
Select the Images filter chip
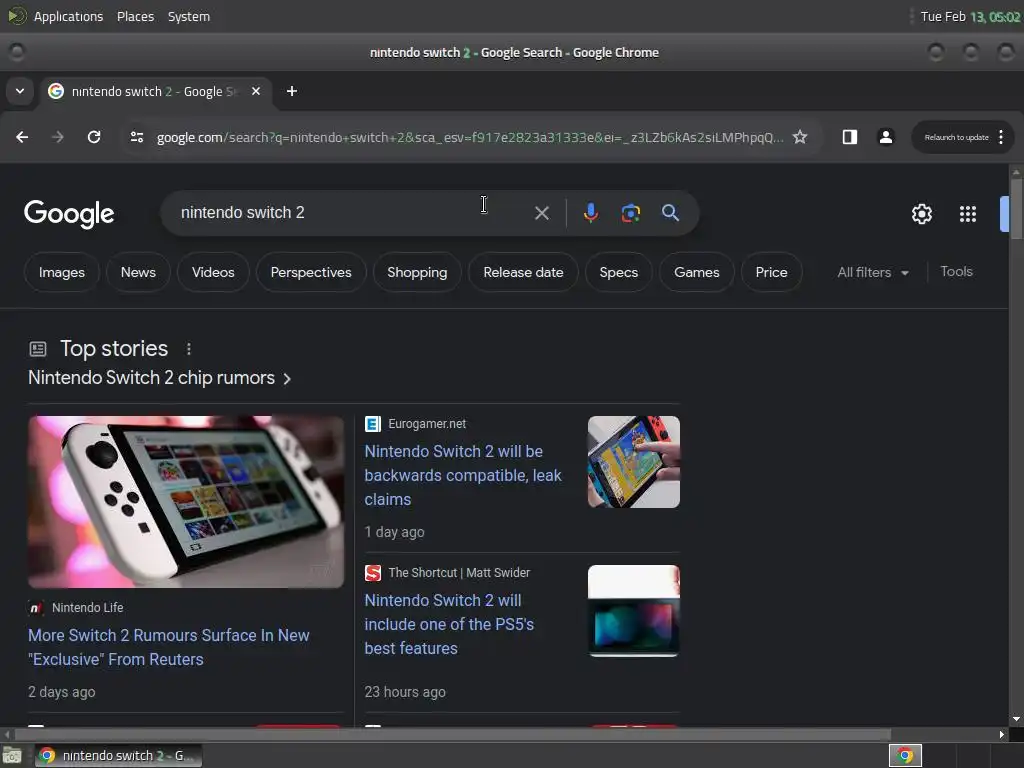[61, 272]
